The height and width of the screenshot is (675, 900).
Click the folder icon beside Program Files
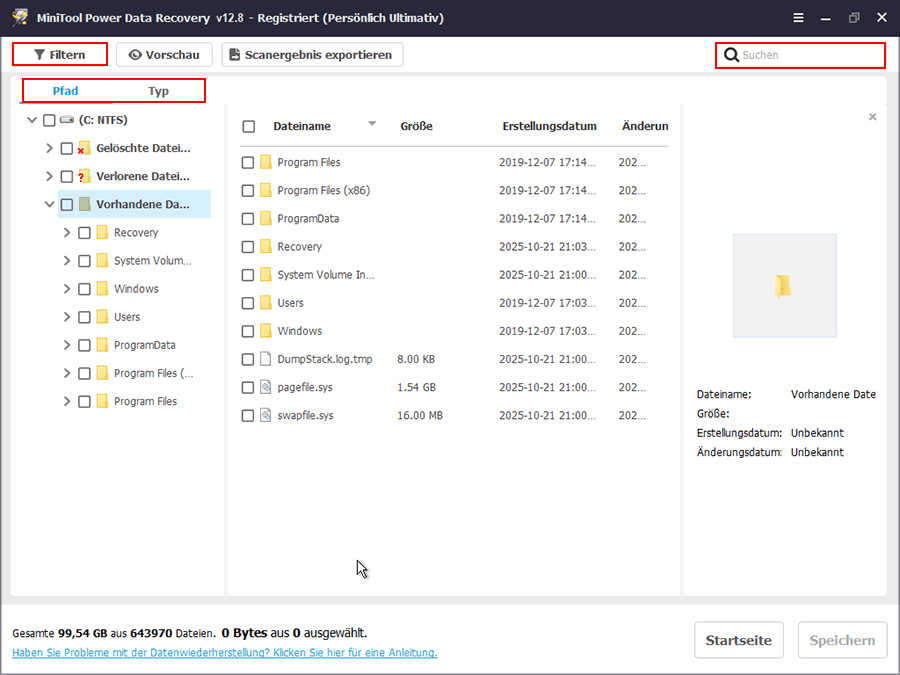[x=264, y=162]
